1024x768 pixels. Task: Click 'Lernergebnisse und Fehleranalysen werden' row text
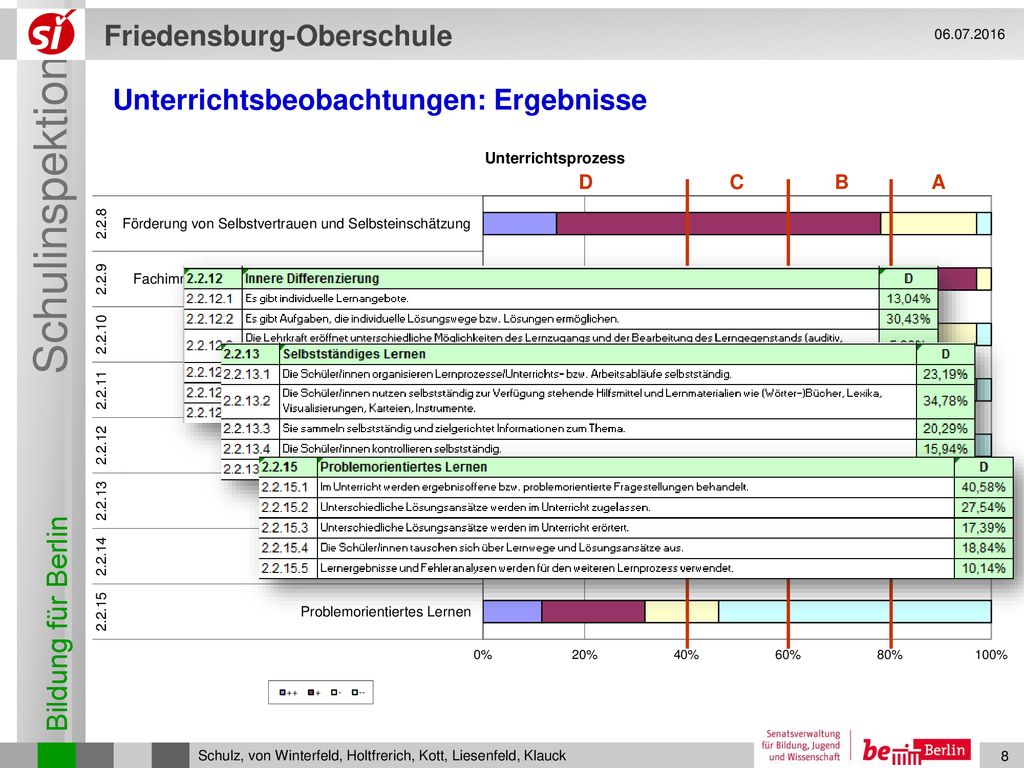pos(527,568)
